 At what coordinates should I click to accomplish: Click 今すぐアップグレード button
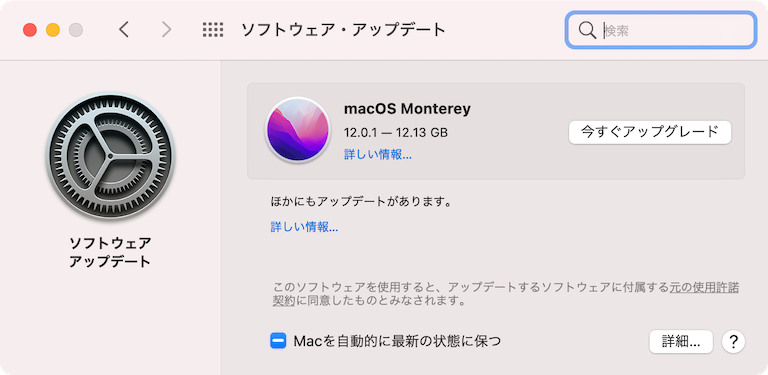[649, 132]
